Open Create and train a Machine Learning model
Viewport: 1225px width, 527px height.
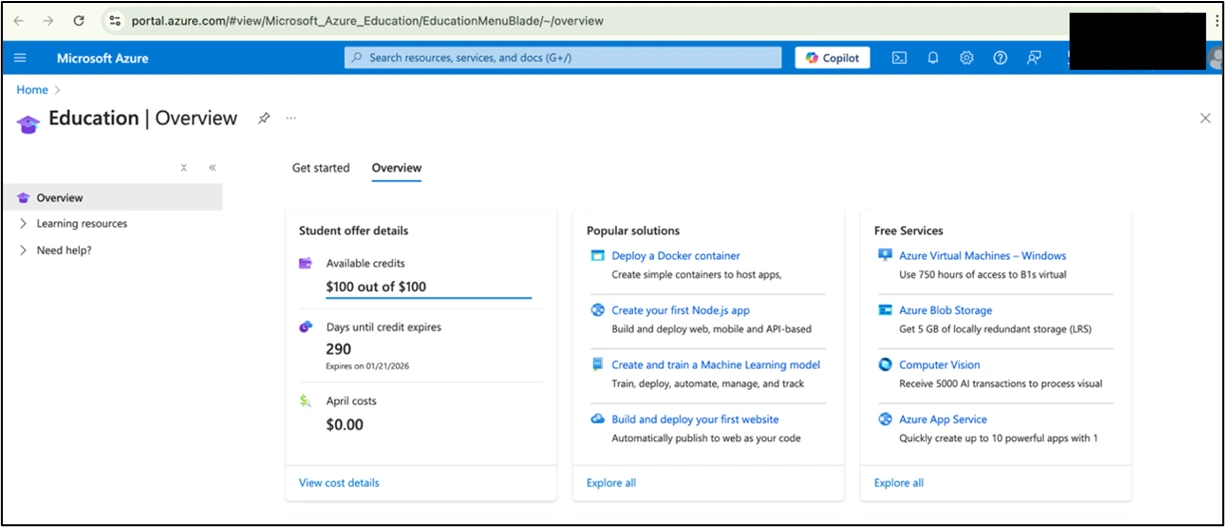tap(716, 365)
